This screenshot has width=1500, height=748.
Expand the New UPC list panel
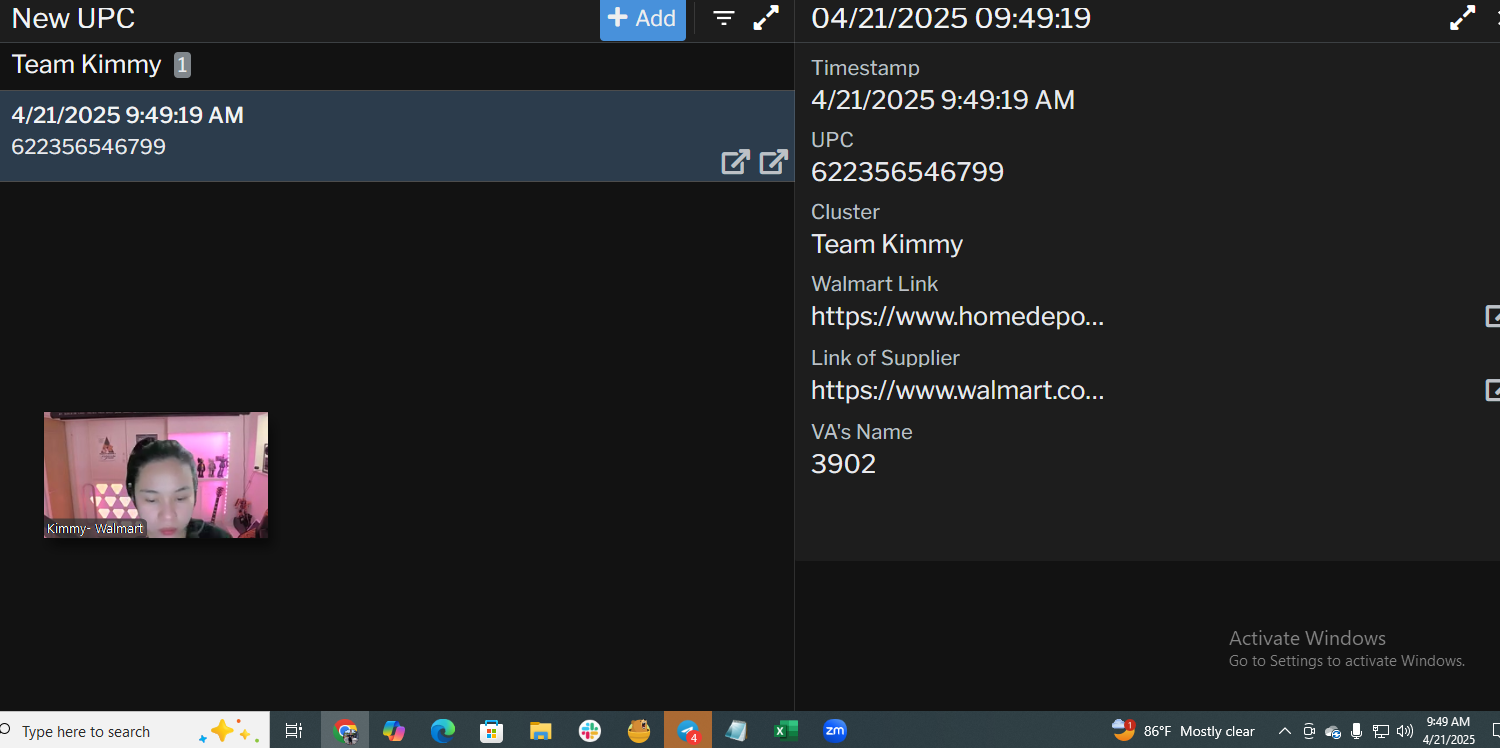(766, 18)
